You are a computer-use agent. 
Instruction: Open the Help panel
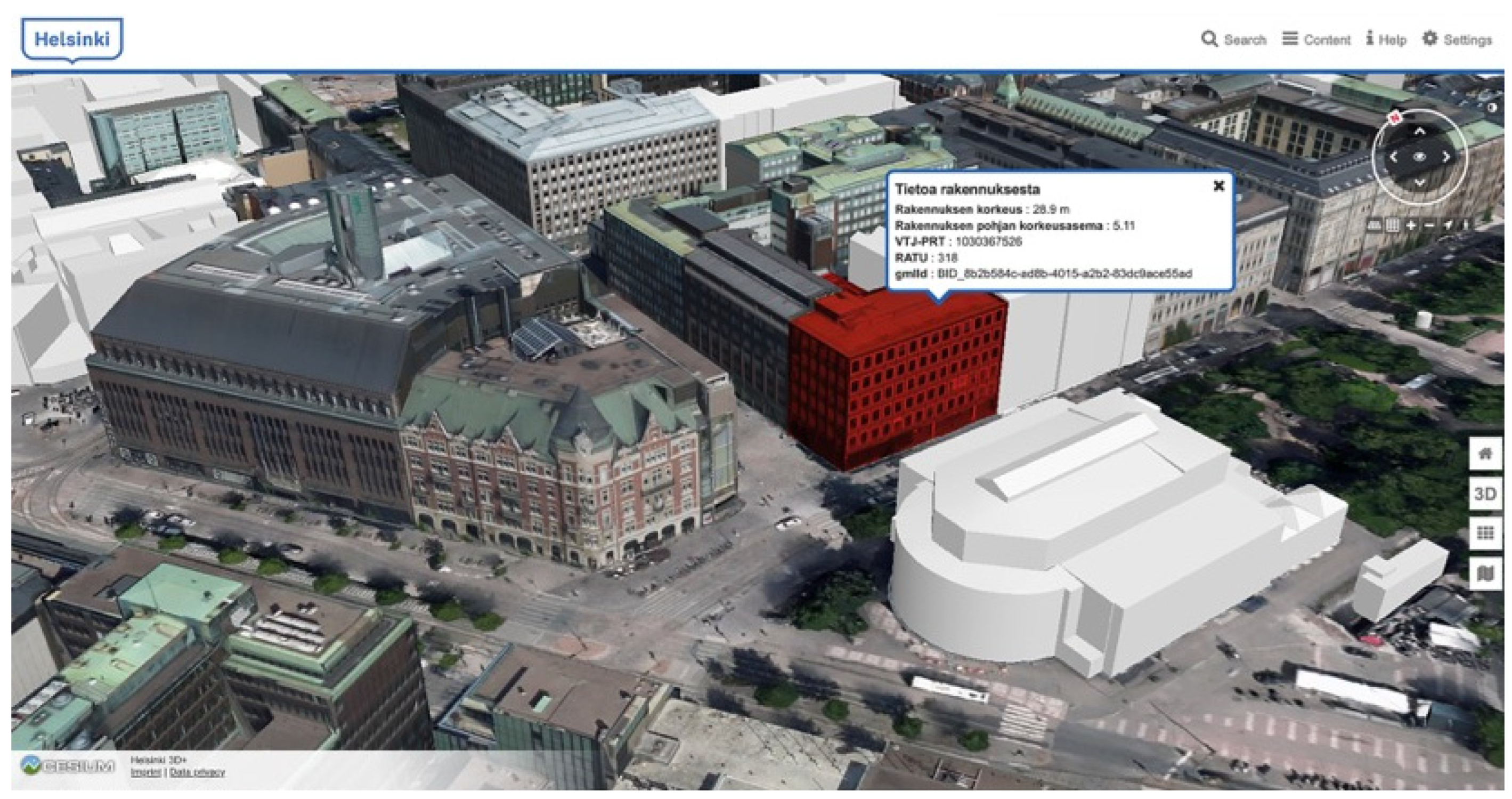1386,39
